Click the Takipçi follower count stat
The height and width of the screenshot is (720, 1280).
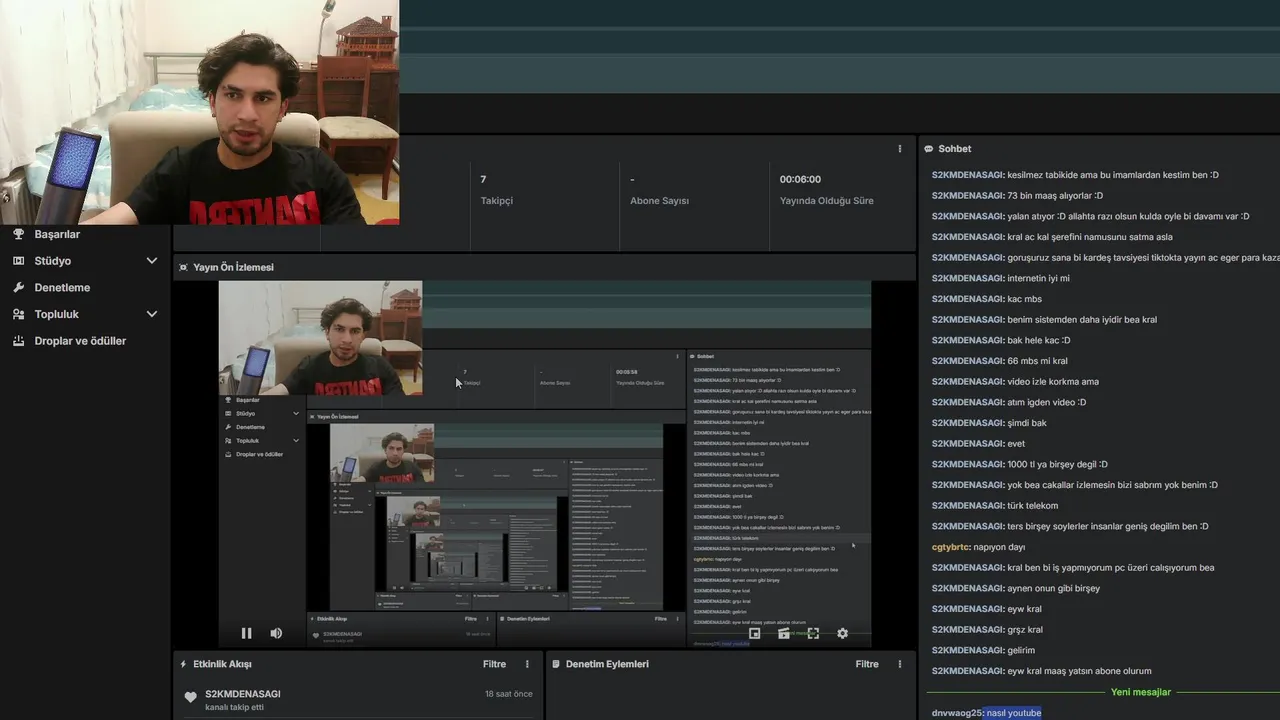coord(496,190)
